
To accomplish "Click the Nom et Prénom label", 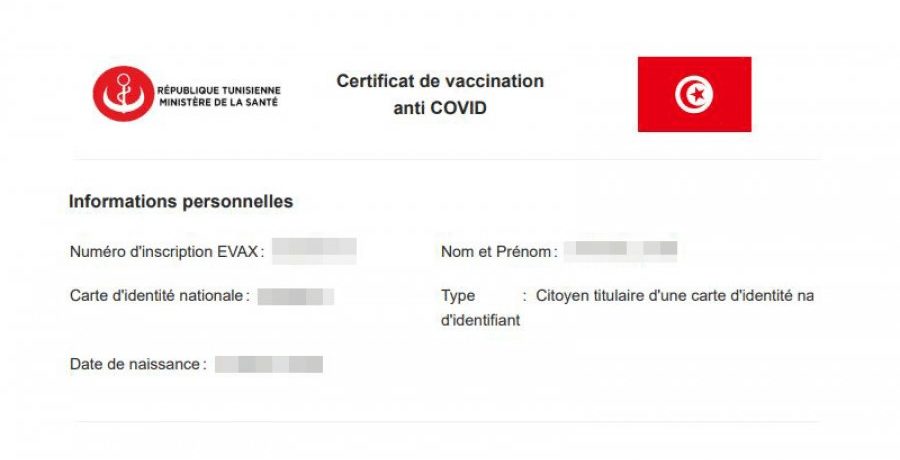I will coord(496,252).
